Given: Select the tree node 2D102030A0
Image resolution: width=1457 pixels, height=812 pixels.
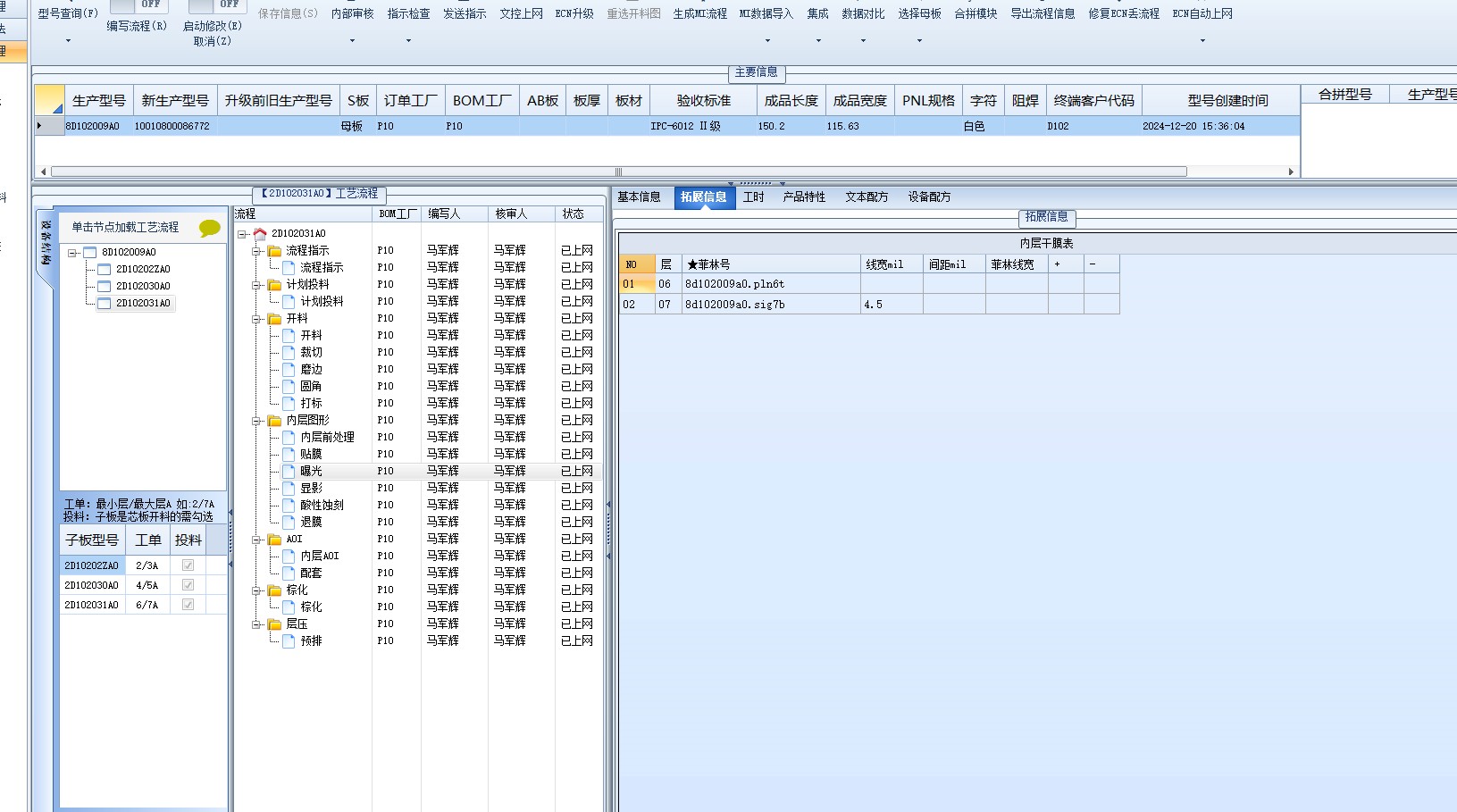Looking at the screenshot, I should pyautogui.click(x=143, y=287).
